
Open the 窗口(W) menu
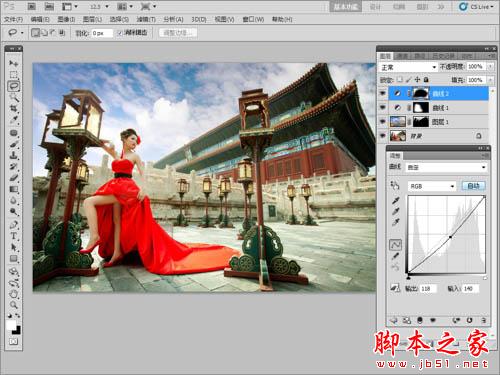253,19
